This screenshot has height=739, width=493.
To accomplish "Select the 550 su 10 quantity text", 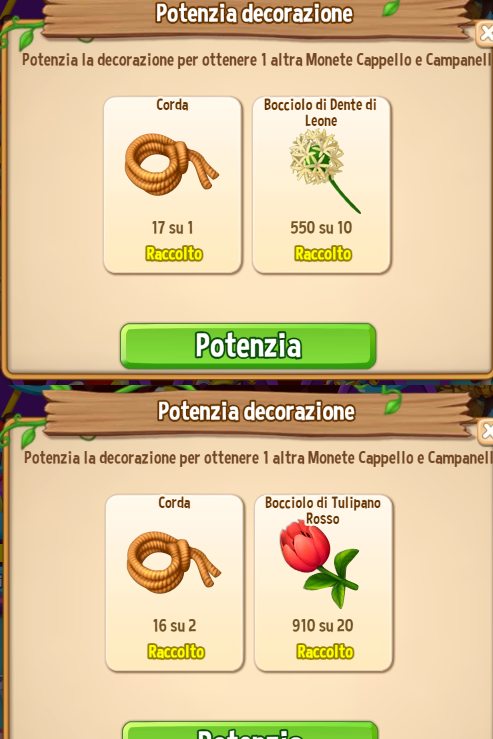I will tap(321, 228).
